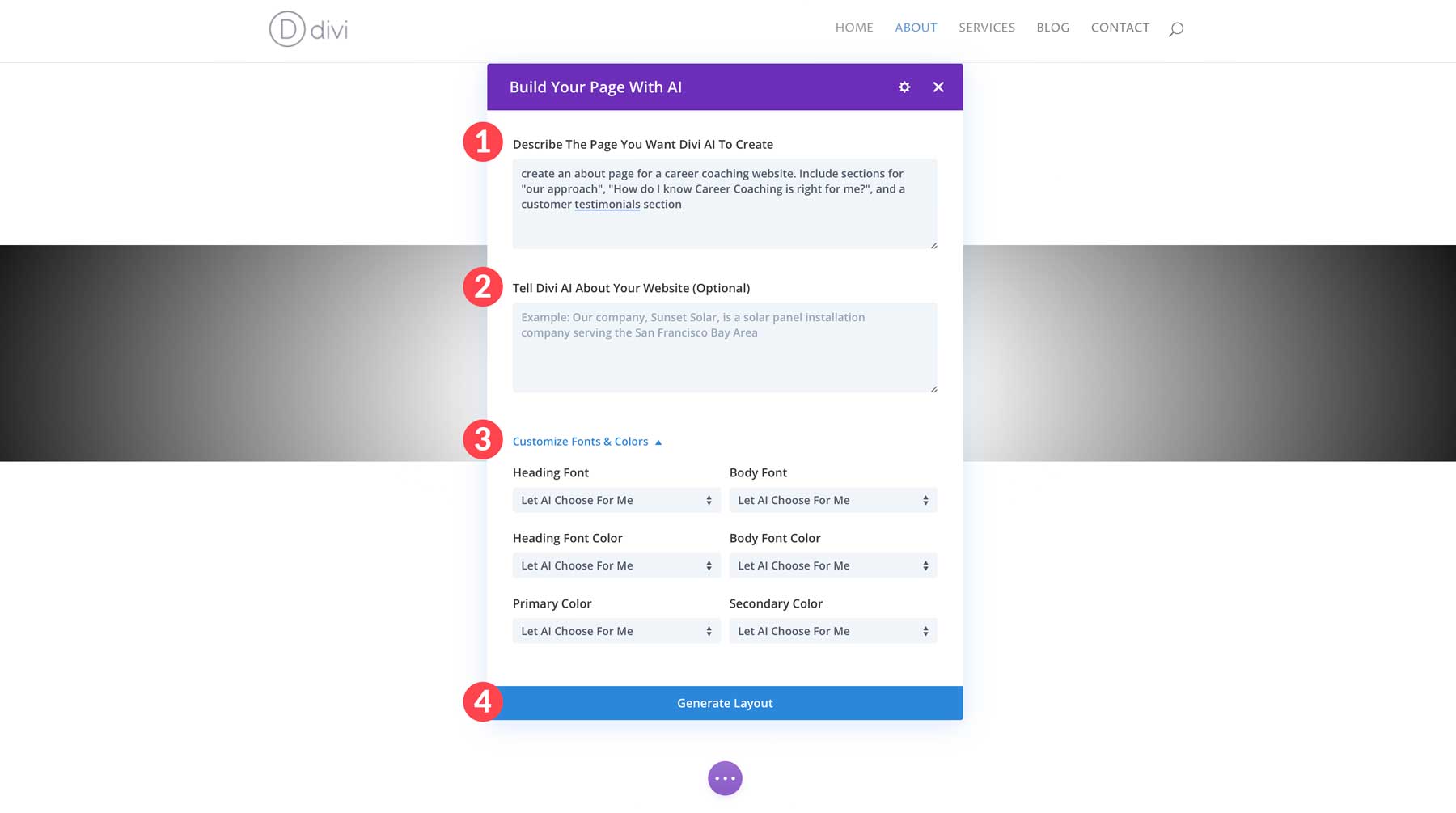Open the Body Font Color dropdown
This screenshot has height=813, width=1456.
coord(832,565)
